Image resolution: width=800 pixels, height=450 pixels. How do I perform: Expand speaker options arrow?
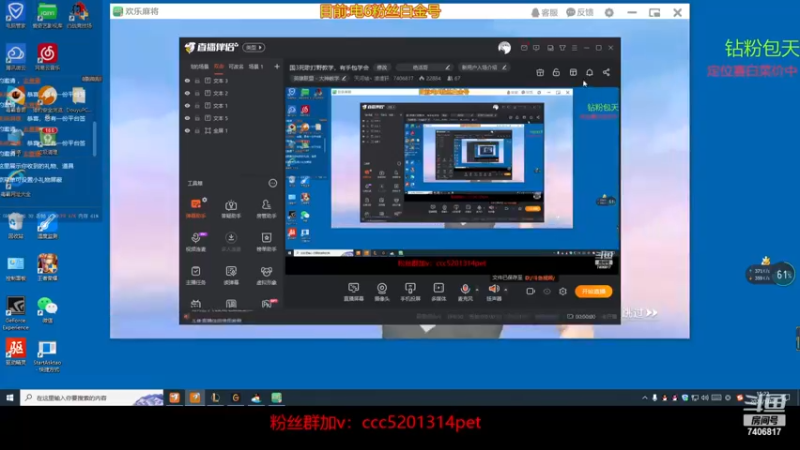click(506, 290)
